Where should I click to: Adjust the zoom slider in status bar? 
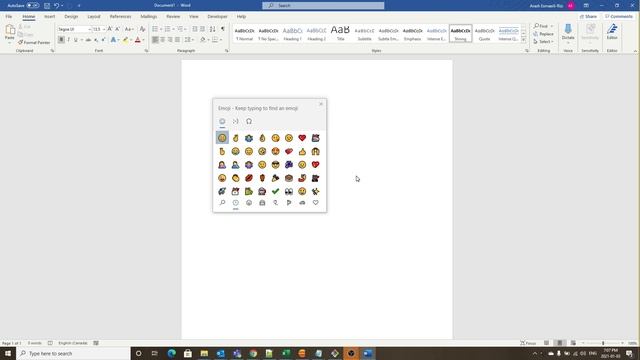coord(603,343)
